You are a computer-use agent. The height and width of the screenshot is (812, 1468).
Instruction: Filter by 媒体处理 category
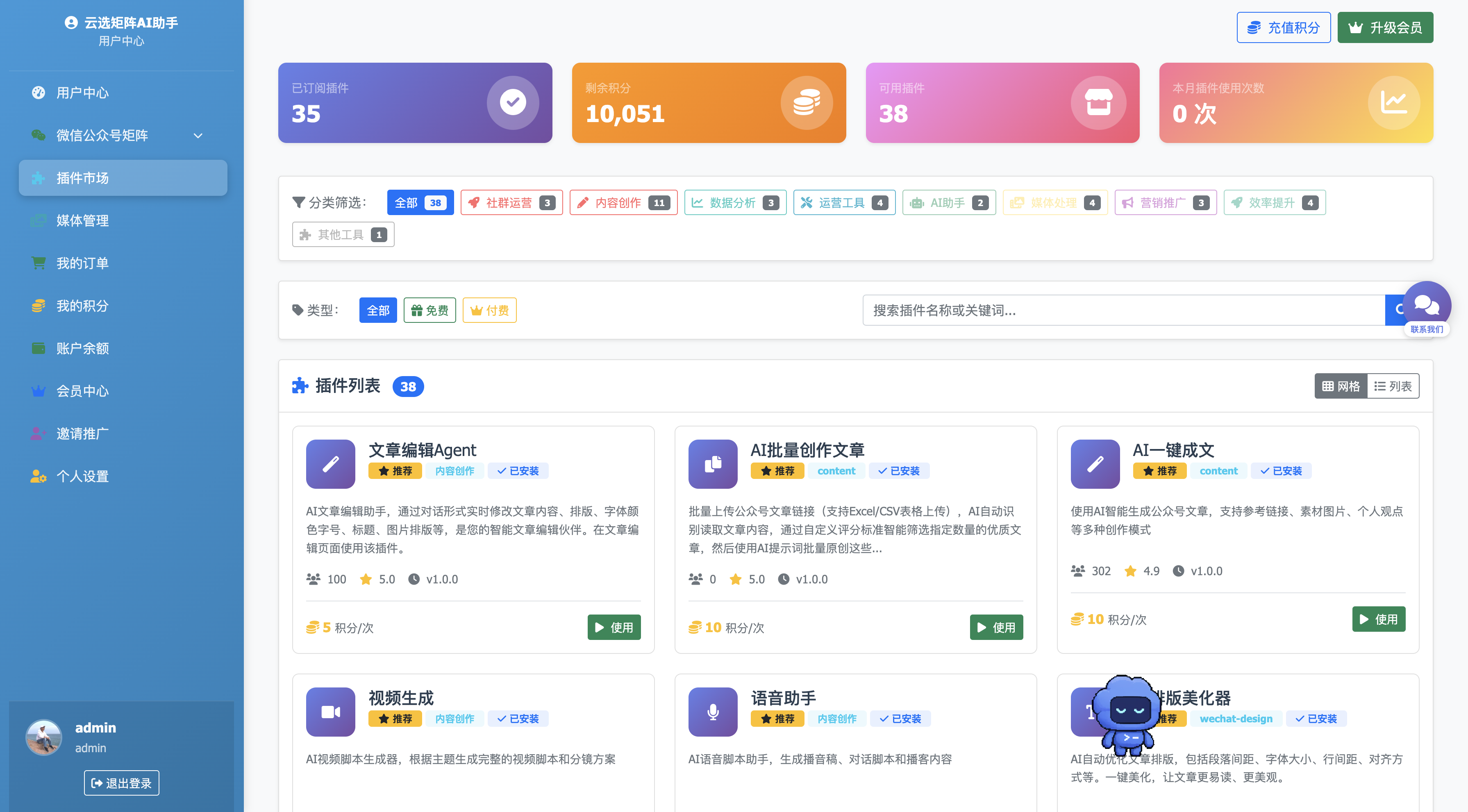(x=1055, y=202)
